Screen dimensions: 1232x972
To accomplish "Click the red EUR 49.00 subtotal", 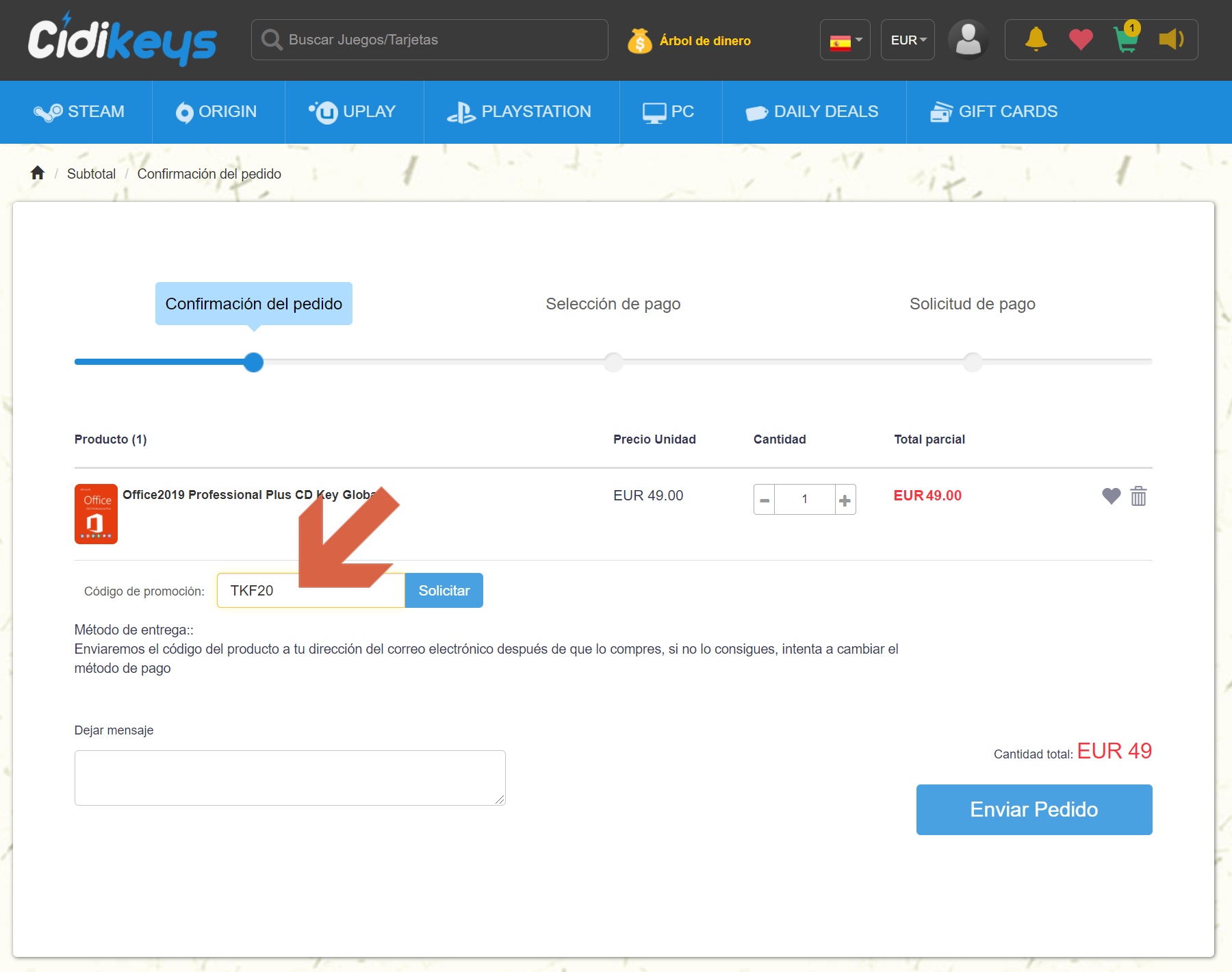I will [x=927, y=496].
